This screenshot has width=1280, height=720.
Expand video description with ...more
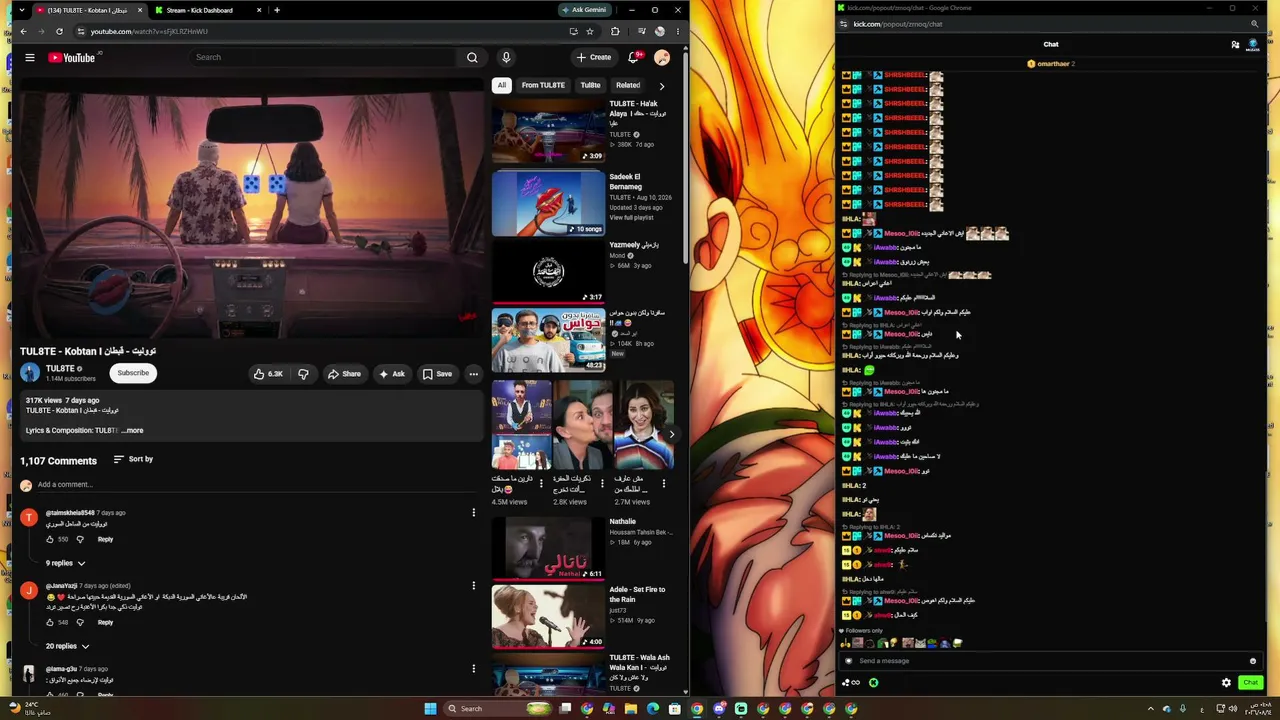tap(132, 431)
